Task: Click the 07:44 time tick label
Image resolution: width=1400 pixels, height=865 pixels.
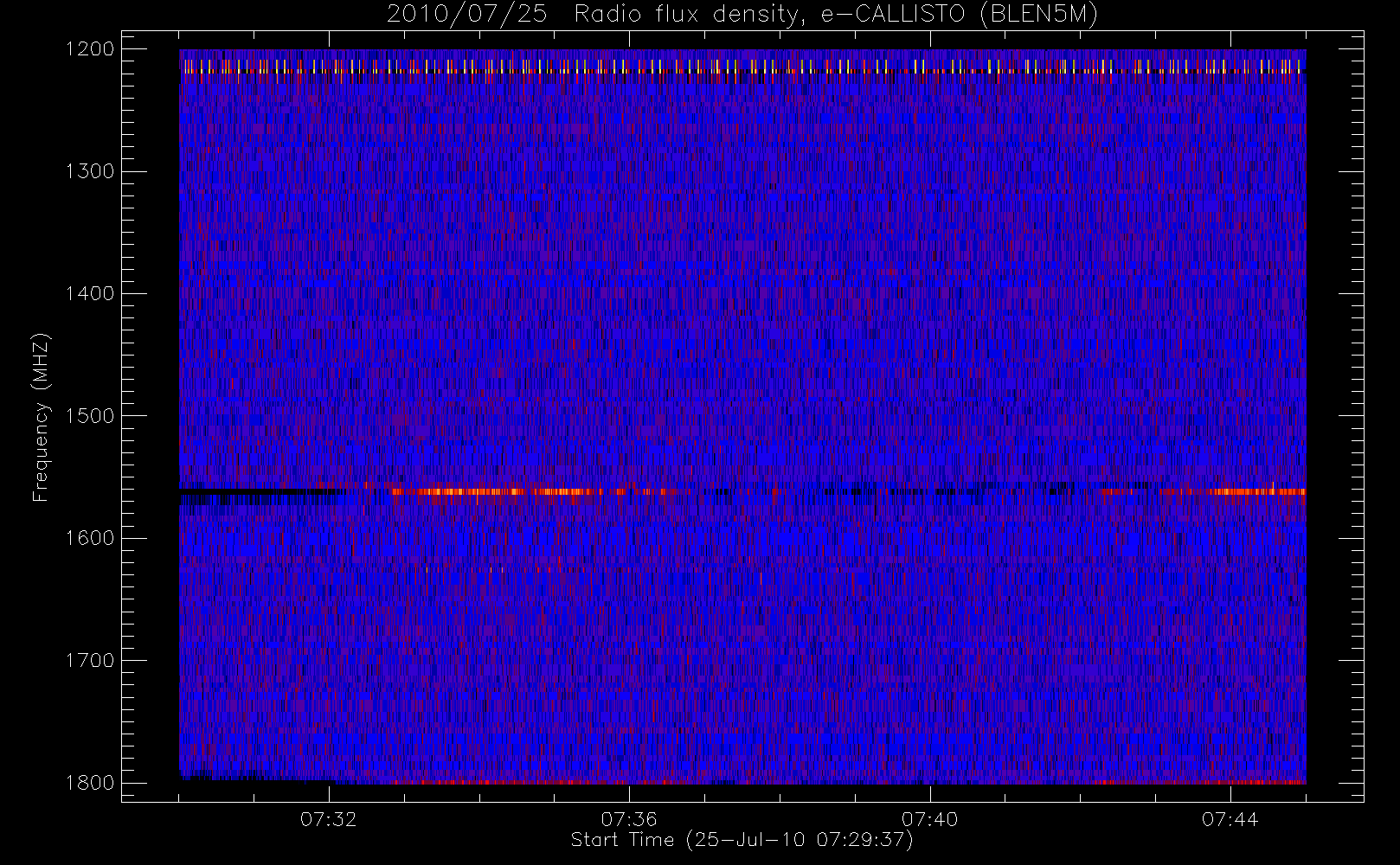Action: (1230, 819)
